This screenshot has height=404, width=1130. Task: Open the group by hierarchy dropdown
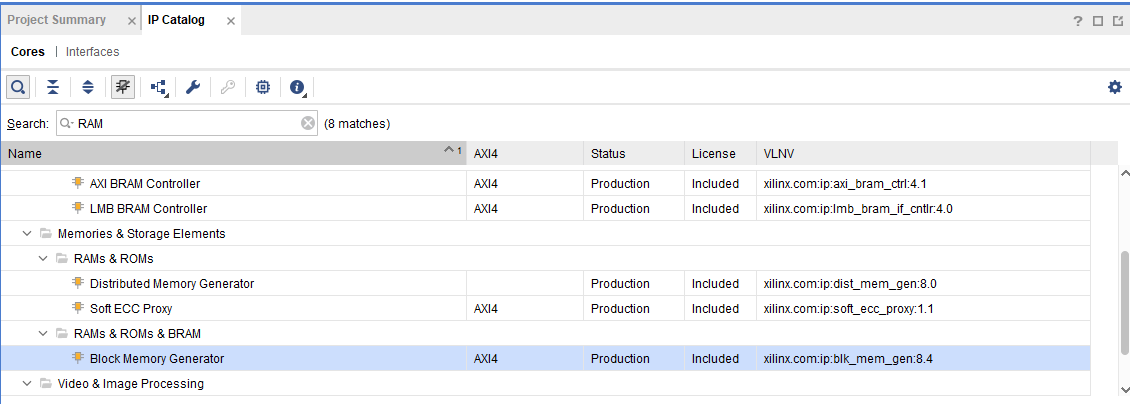click(x=159, y=87)
